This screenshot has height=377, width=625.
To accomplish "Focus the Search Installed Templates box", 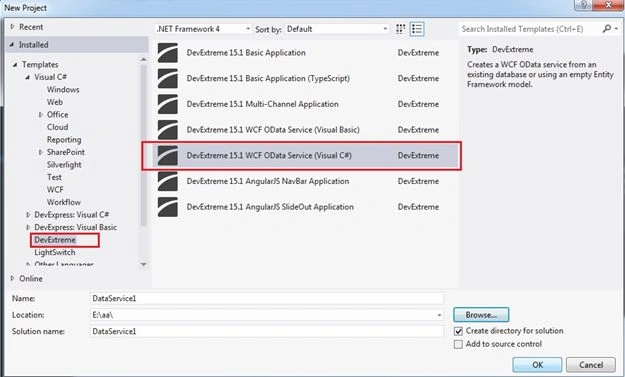I will pyautogui.click(x=530, y=29).
